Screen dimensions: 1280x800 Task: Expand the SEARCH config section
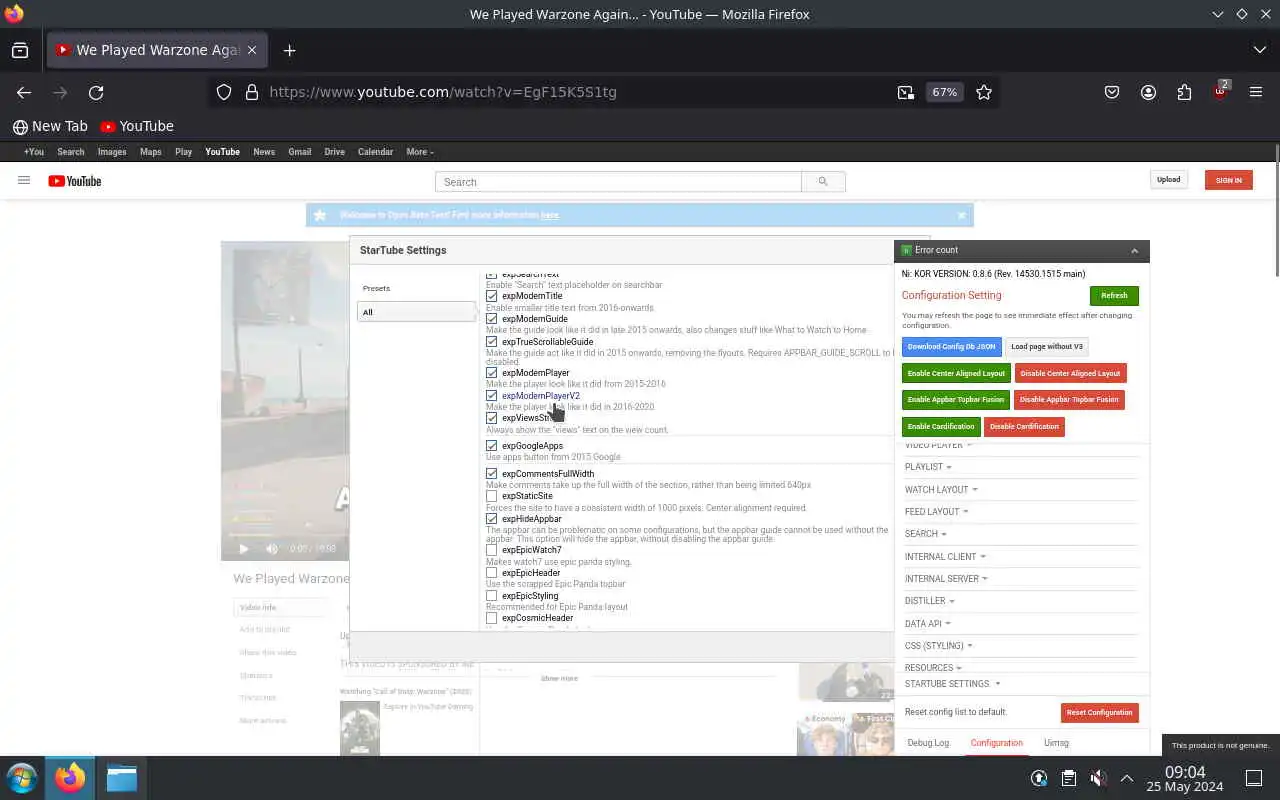[x=925, y=534]
